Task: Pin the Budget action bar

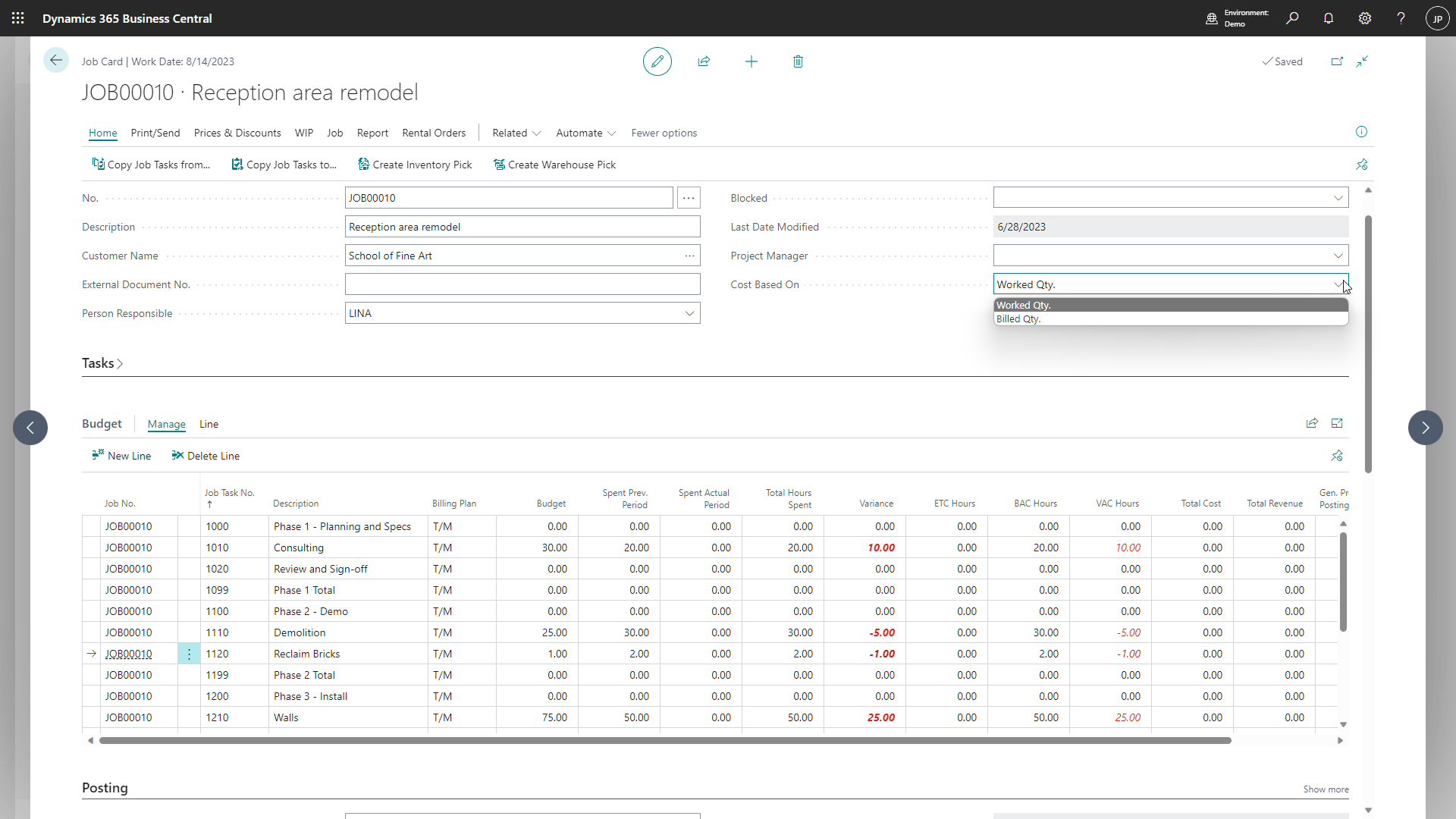Action: [x=1337, y=456]
